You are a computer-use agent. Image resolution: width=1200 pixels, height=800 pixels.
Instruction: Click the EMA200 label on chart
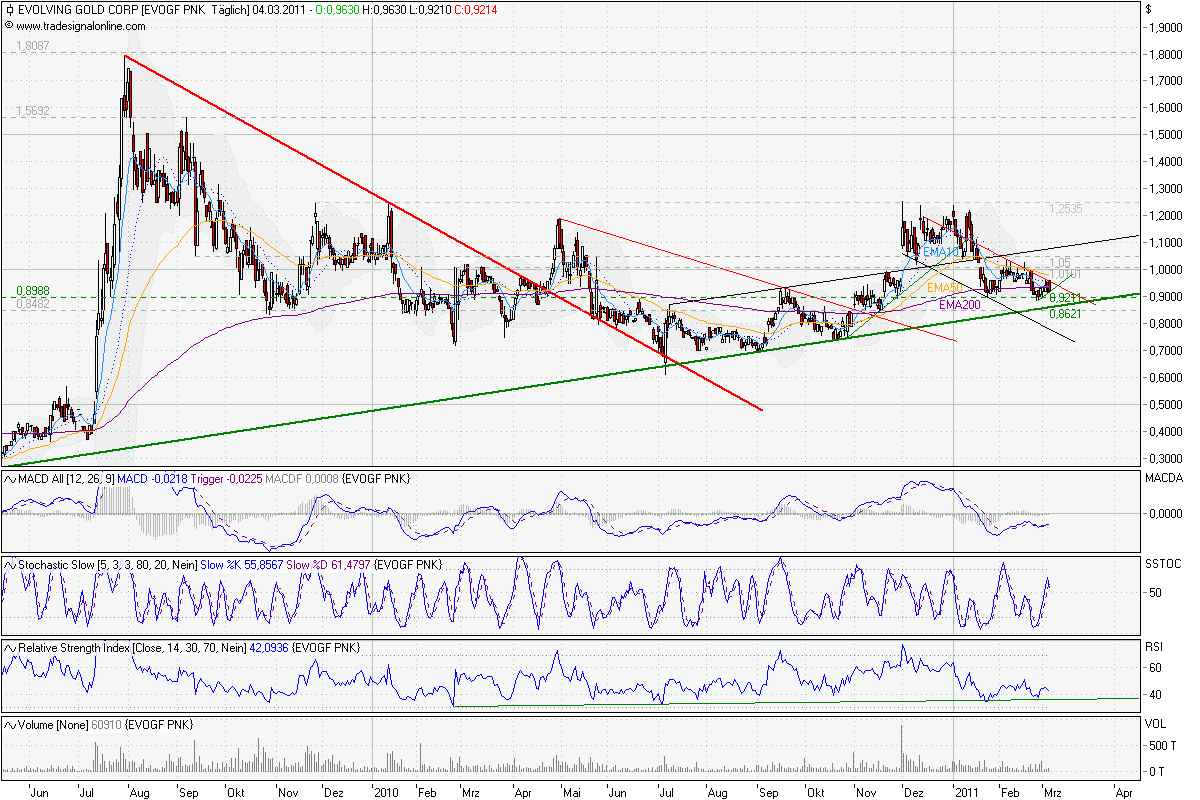(958, 305)
